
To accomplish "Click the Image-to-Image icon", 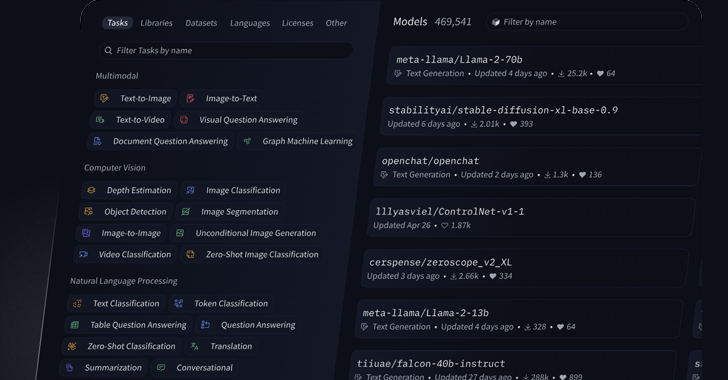I will [86, 233].
